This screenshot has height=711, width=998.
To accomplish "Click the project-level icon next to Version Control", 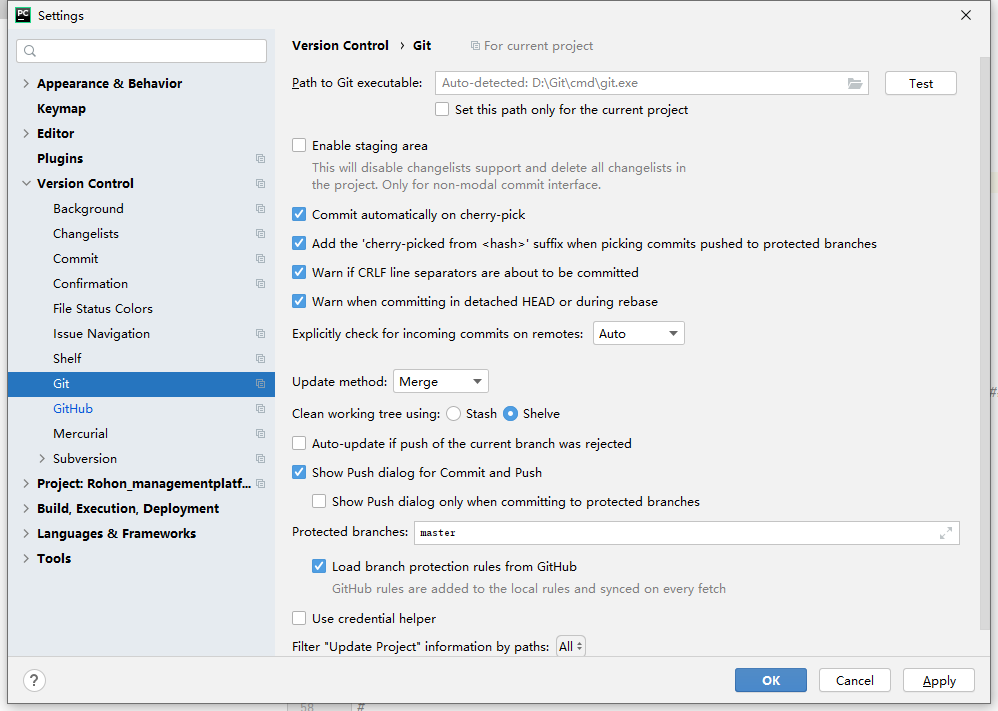I will pos(260,183).
